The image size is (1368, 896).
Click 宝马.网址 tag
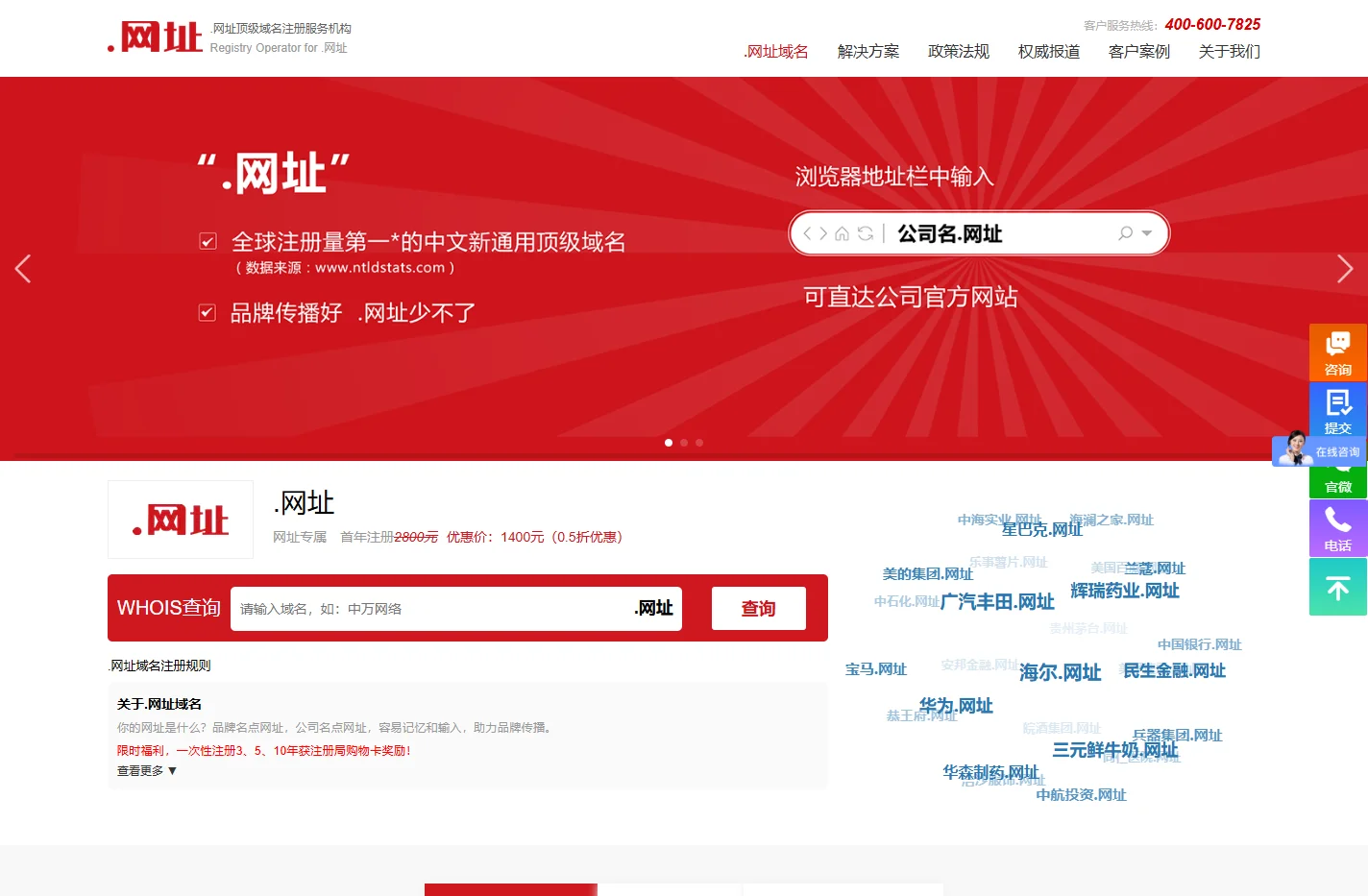point(876,669)
